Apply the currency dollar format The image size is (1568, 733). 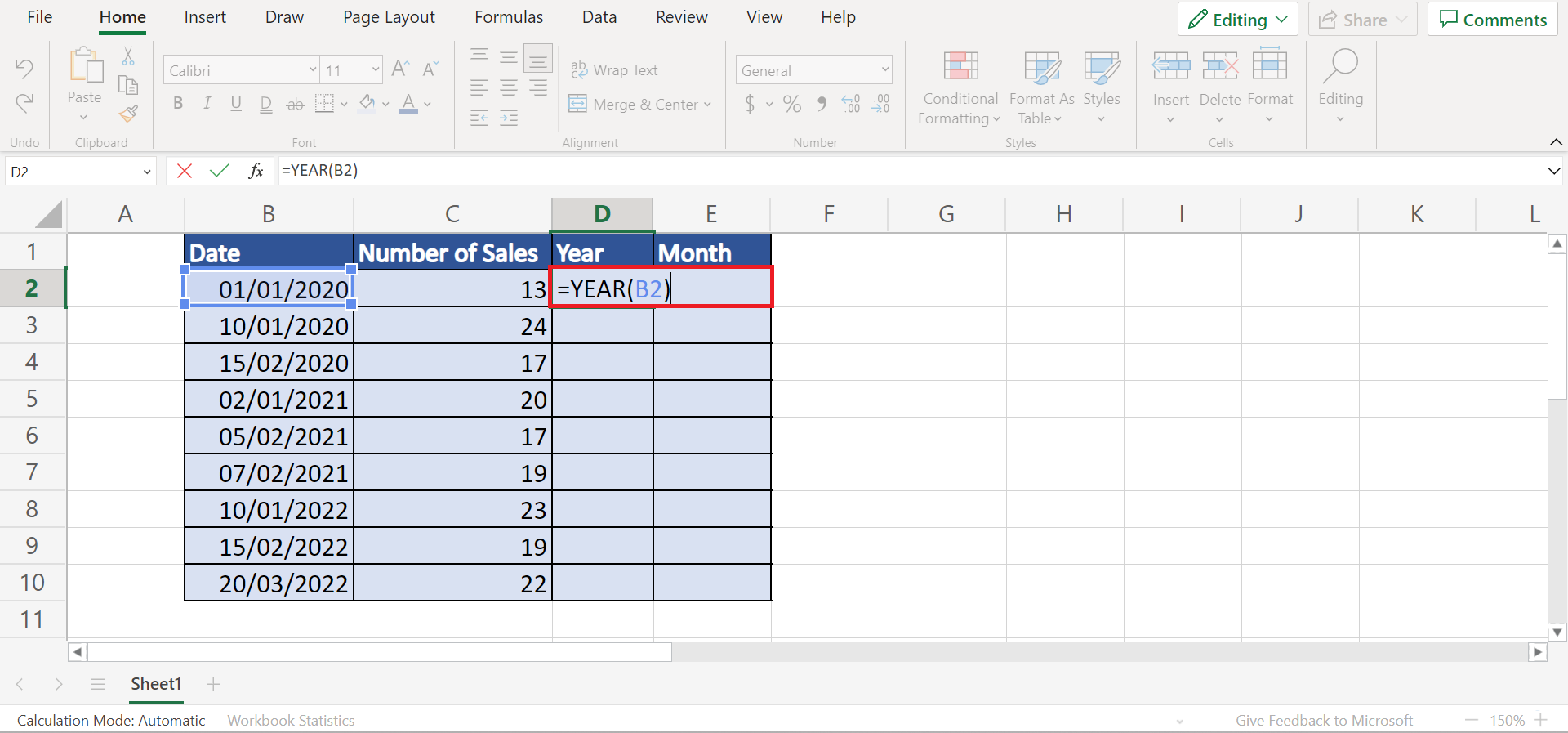coord(750,104)
